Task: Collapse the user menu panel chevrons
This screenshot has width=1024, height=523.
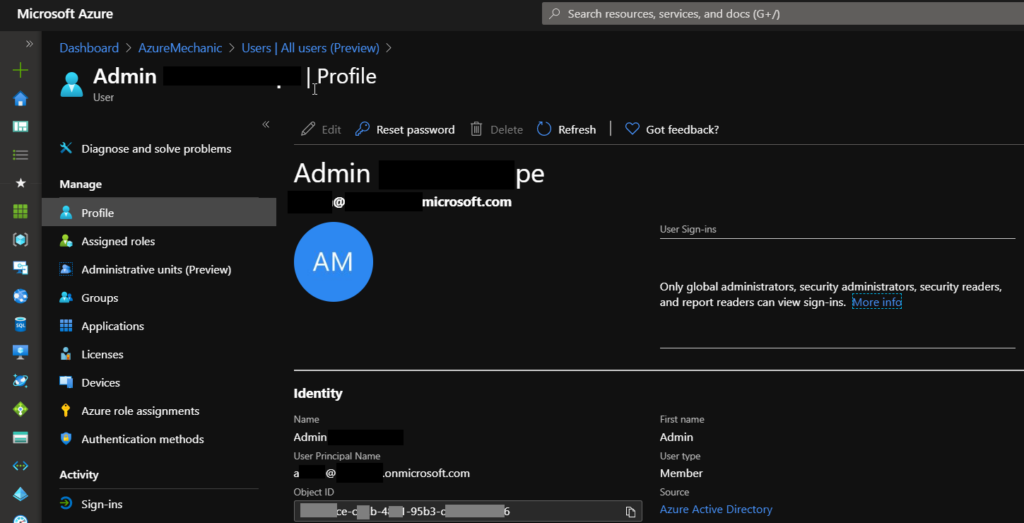Action: [x=266, y=124]
